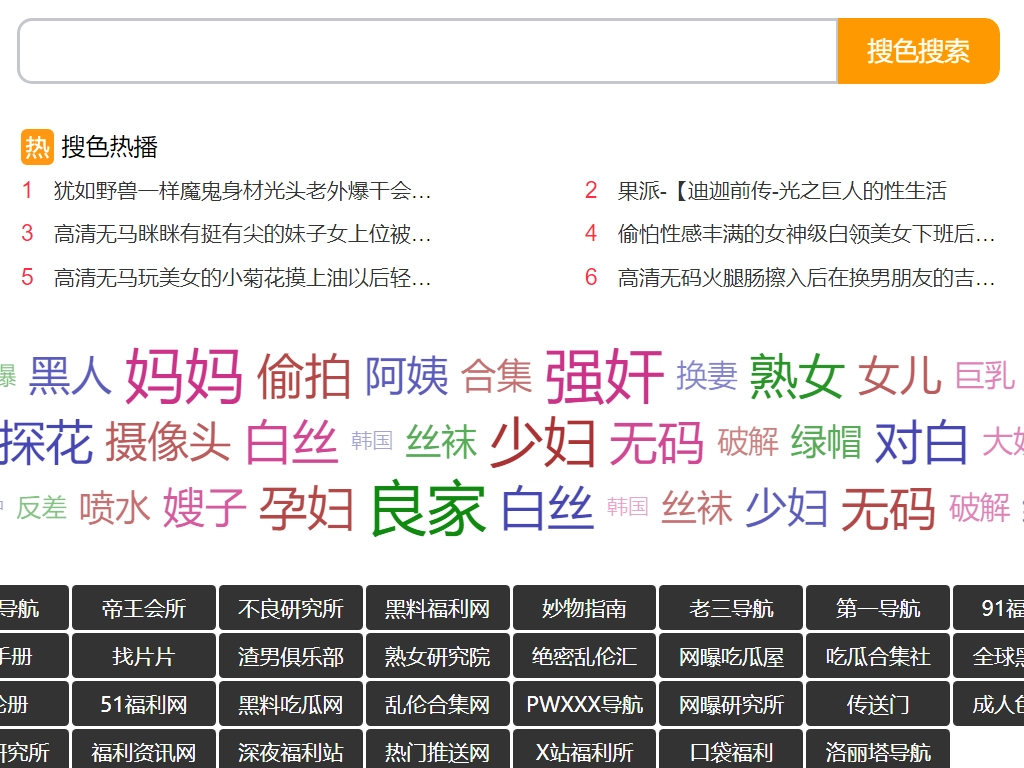Choose the 反差 tag in the tag cloud
The height and width of the screenshot is (768, 1024).
tap(41, 508)
